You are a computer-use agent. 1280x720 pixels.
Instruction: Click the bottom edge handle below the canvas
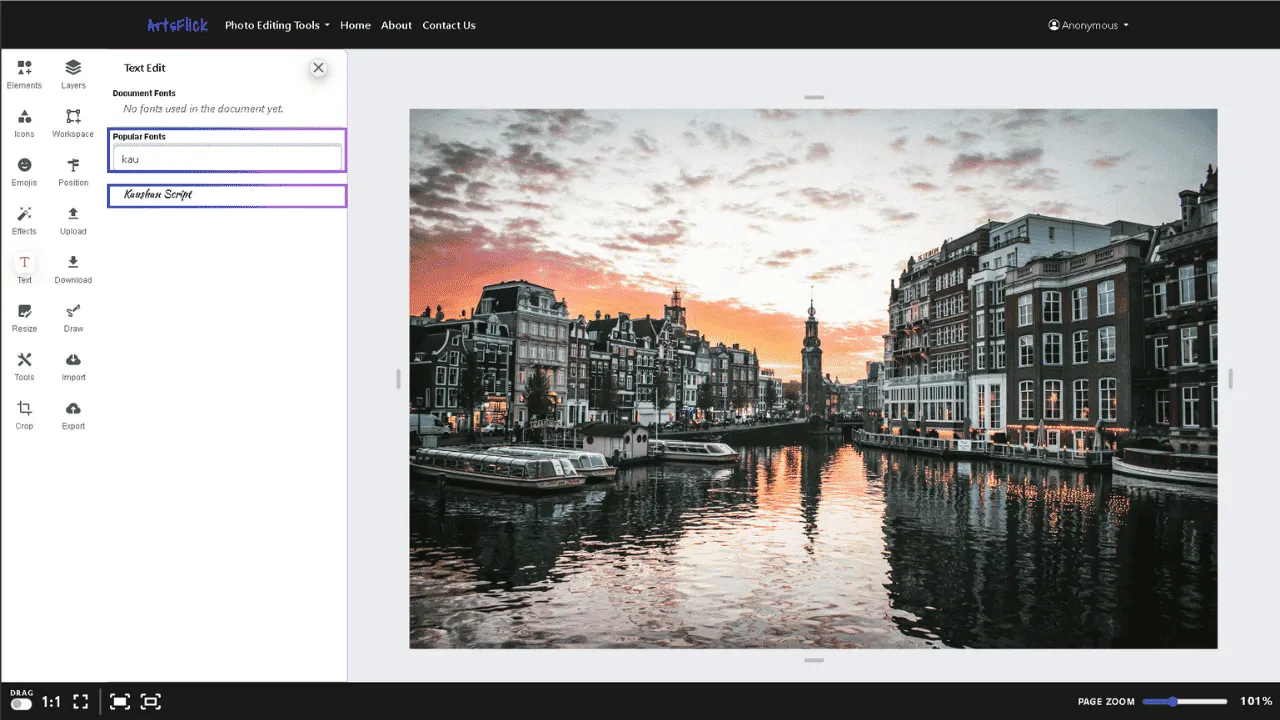(814, 660)
